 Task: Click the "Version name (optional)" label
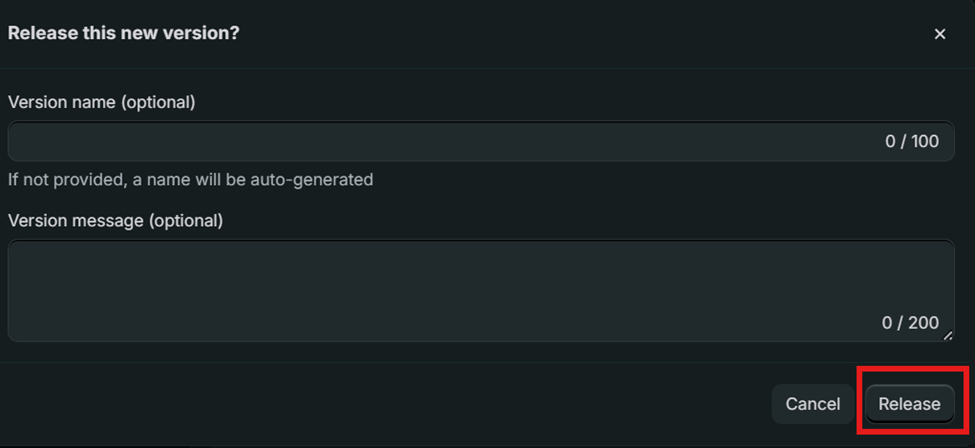(101, 102)
